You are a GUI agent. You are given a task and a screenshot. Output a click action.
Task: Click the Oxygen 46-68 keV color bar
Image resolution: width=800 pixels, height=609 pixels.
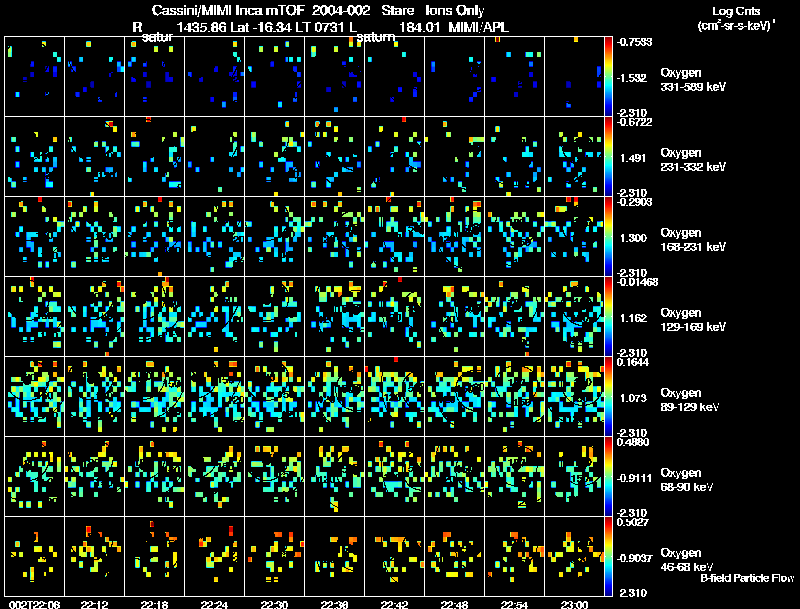(x=608, y=556)
